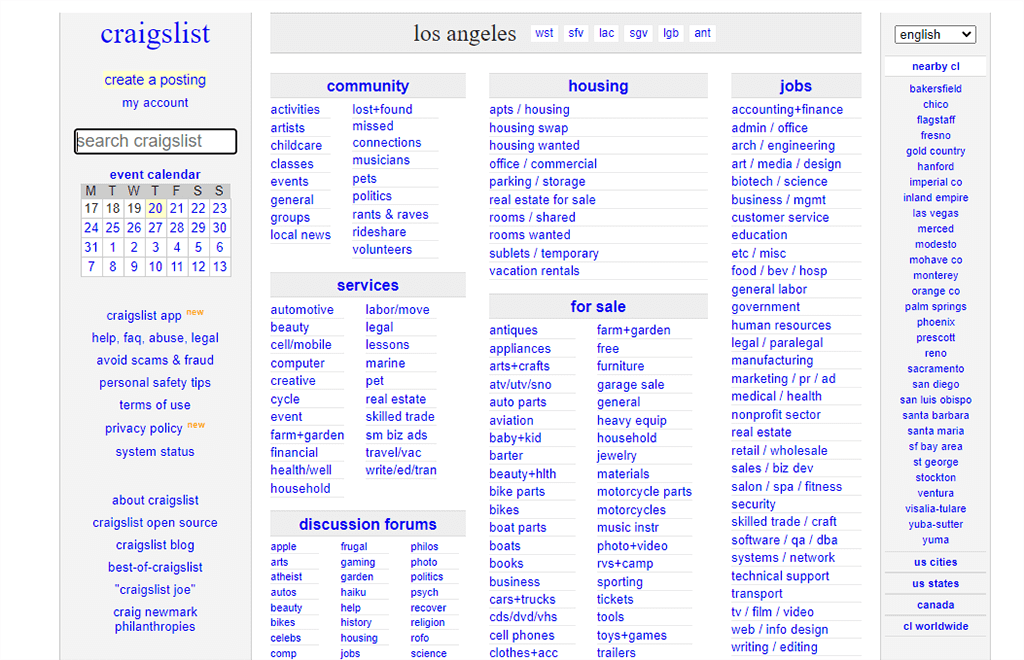Focus the search craigslist field
The height and width of the screenshot is (660, 1024).
(155, 141)
